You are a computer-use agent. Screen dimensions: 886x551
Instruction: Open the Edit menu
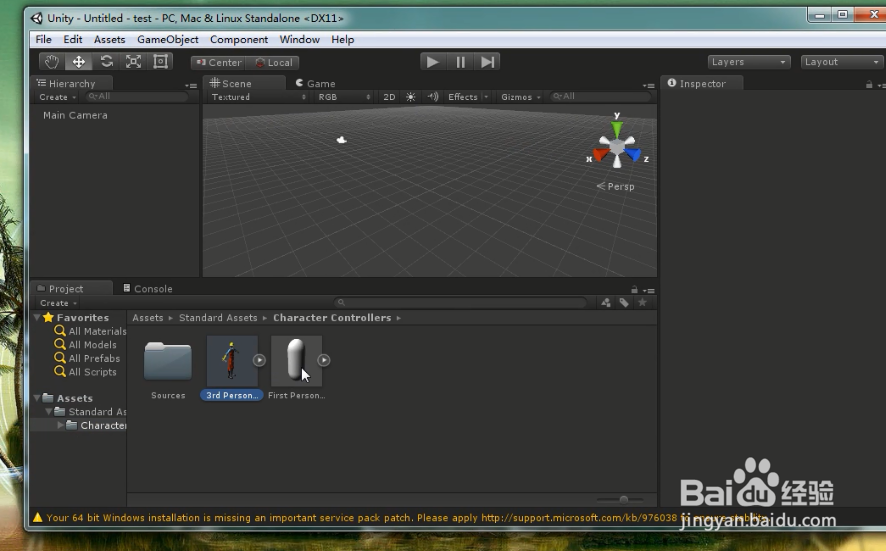click(72, 40)
